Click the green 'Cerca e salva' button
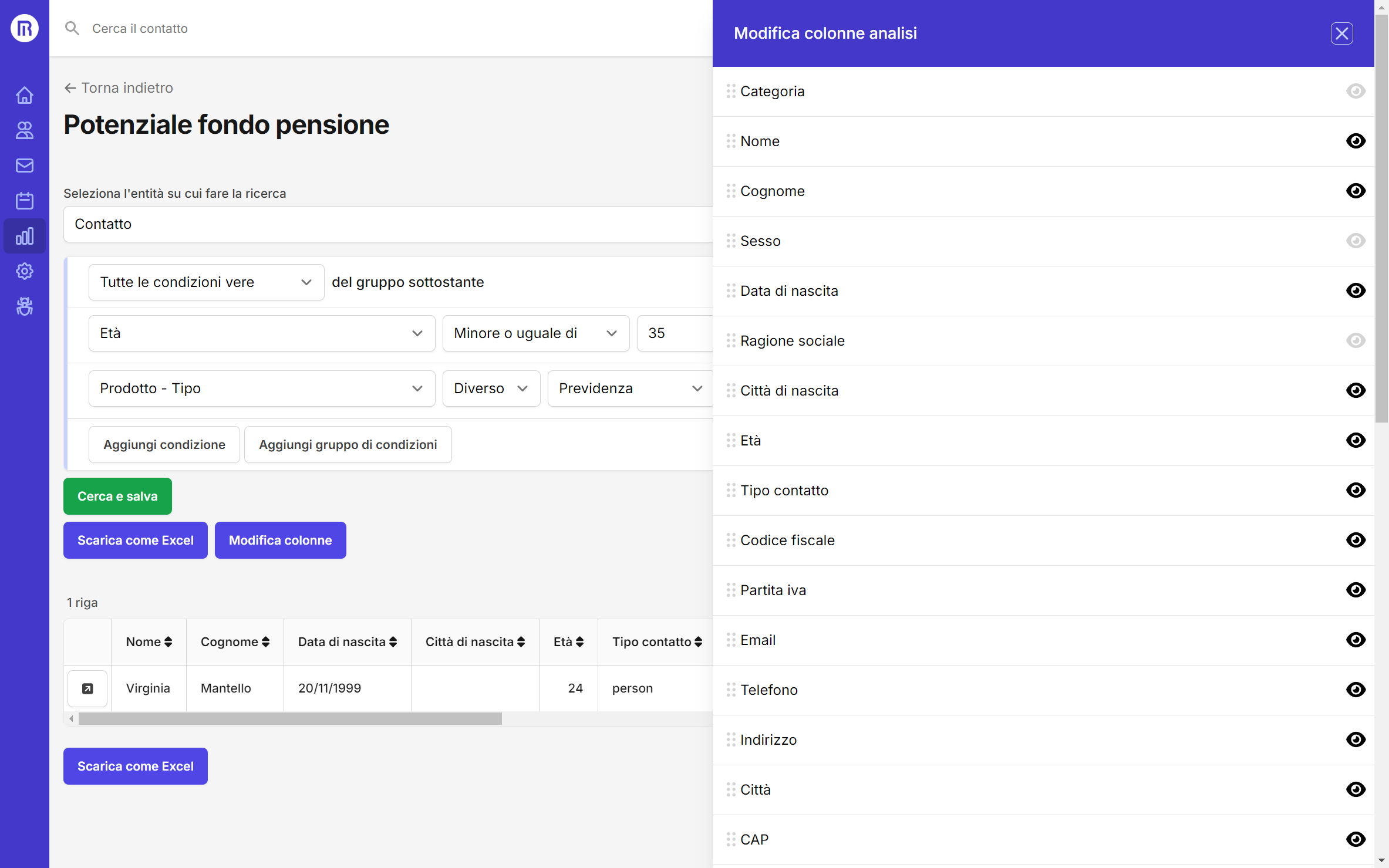 tap(117, 496)
